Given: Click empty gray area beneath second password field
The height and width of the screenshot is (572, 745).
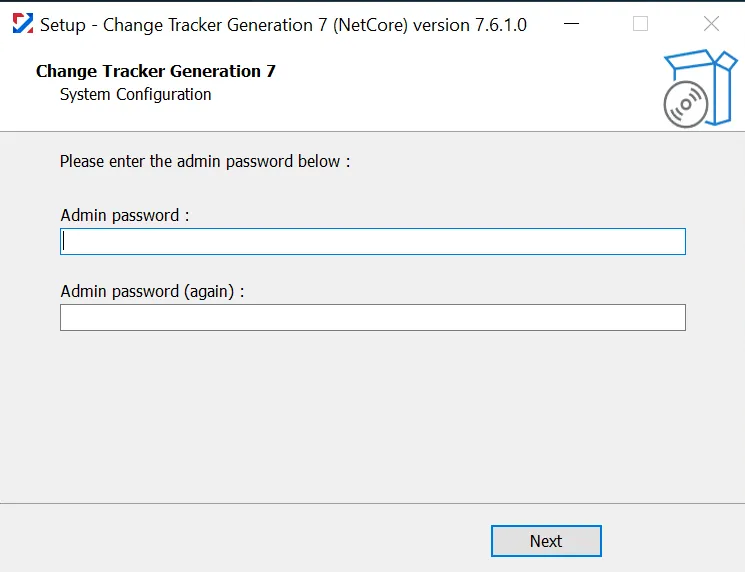Looking at the screenshot, I should point(372,413).
